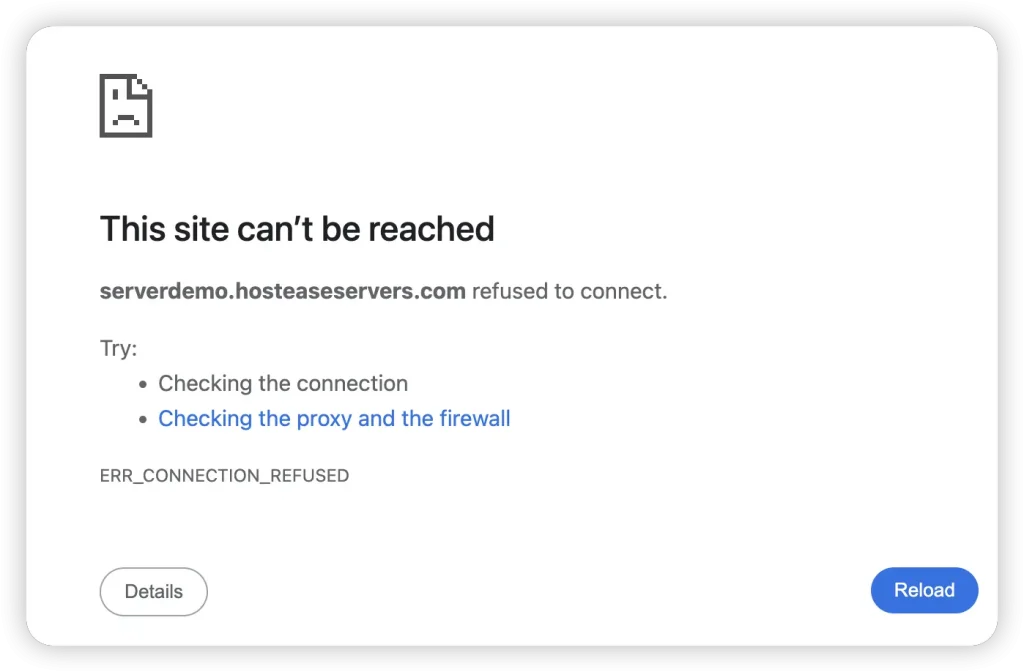Viewport: 1024px width, 672px height.
Task: Click the bullet beside Checking the connection
Action: coord(144,383)
